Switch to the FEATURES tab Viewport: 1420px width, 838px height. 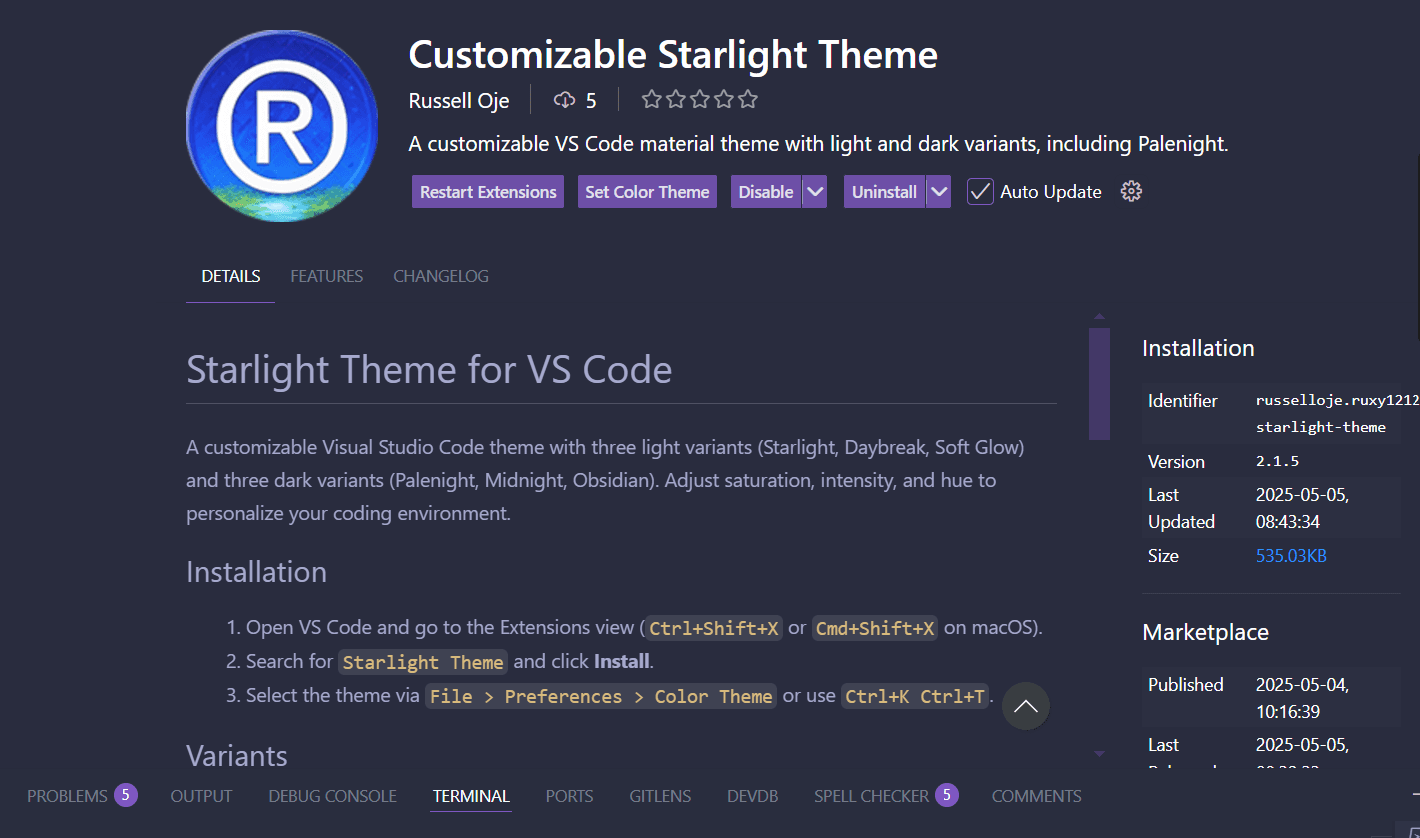click(326, 276)
